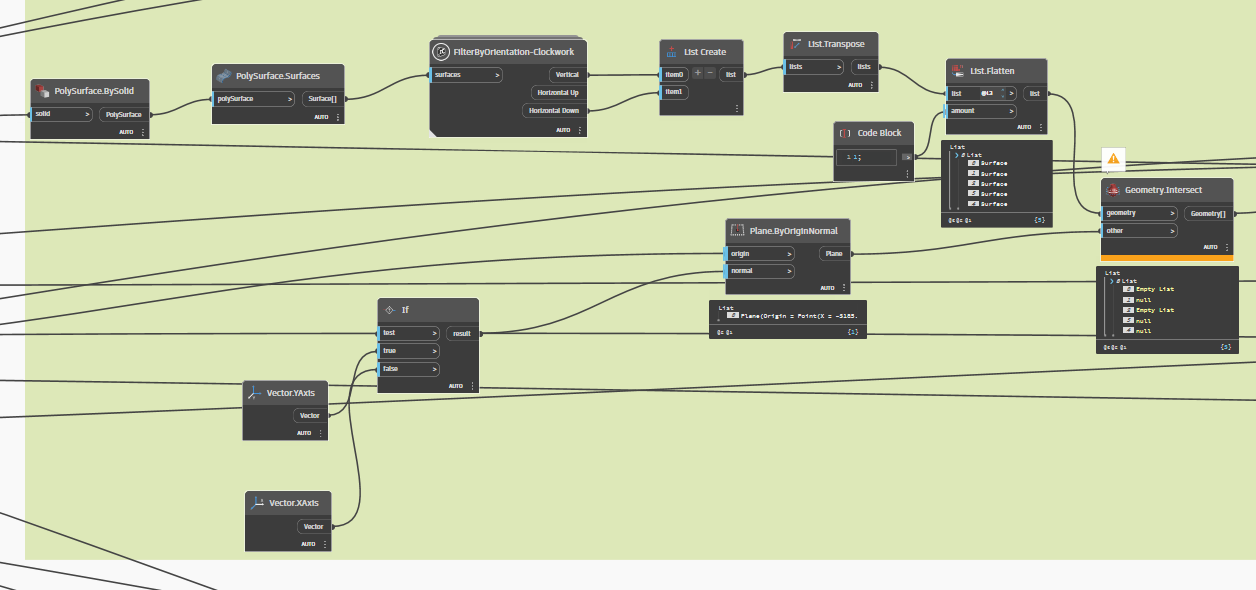Image resolution: width=1256 pixels, height=590 pixels.
Task: Click the Geometry.Intersect node icon
Action: [1112, 189]
